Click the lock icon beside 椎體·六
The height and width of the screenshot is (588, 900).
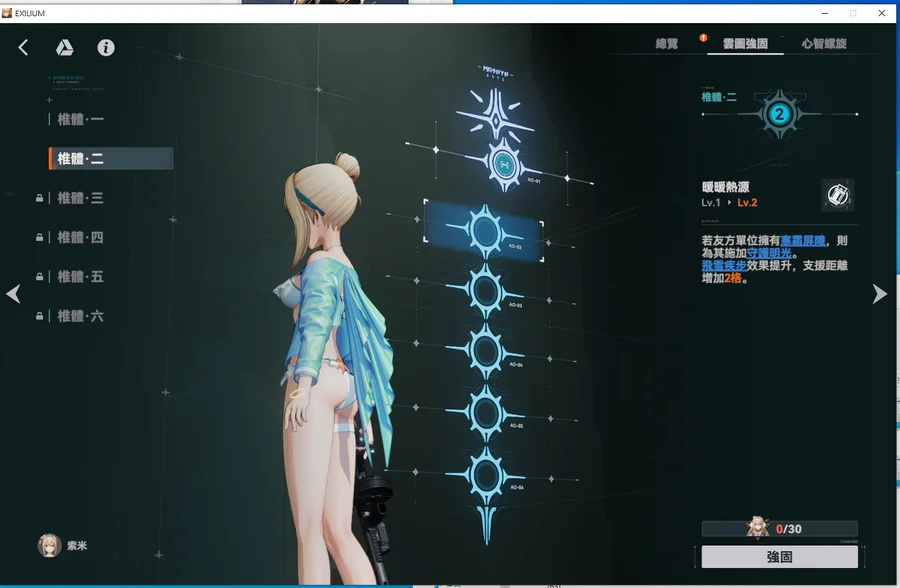[39, 316]
